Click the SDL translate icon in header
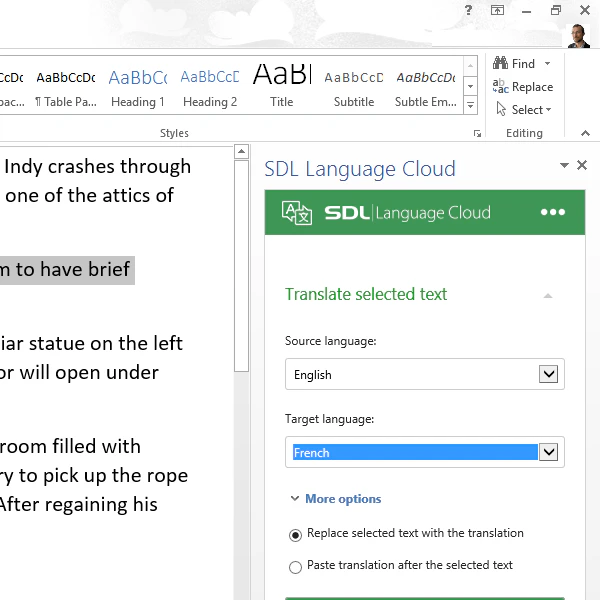The height and width of the screenshot is (600, 600). [297, 212]
